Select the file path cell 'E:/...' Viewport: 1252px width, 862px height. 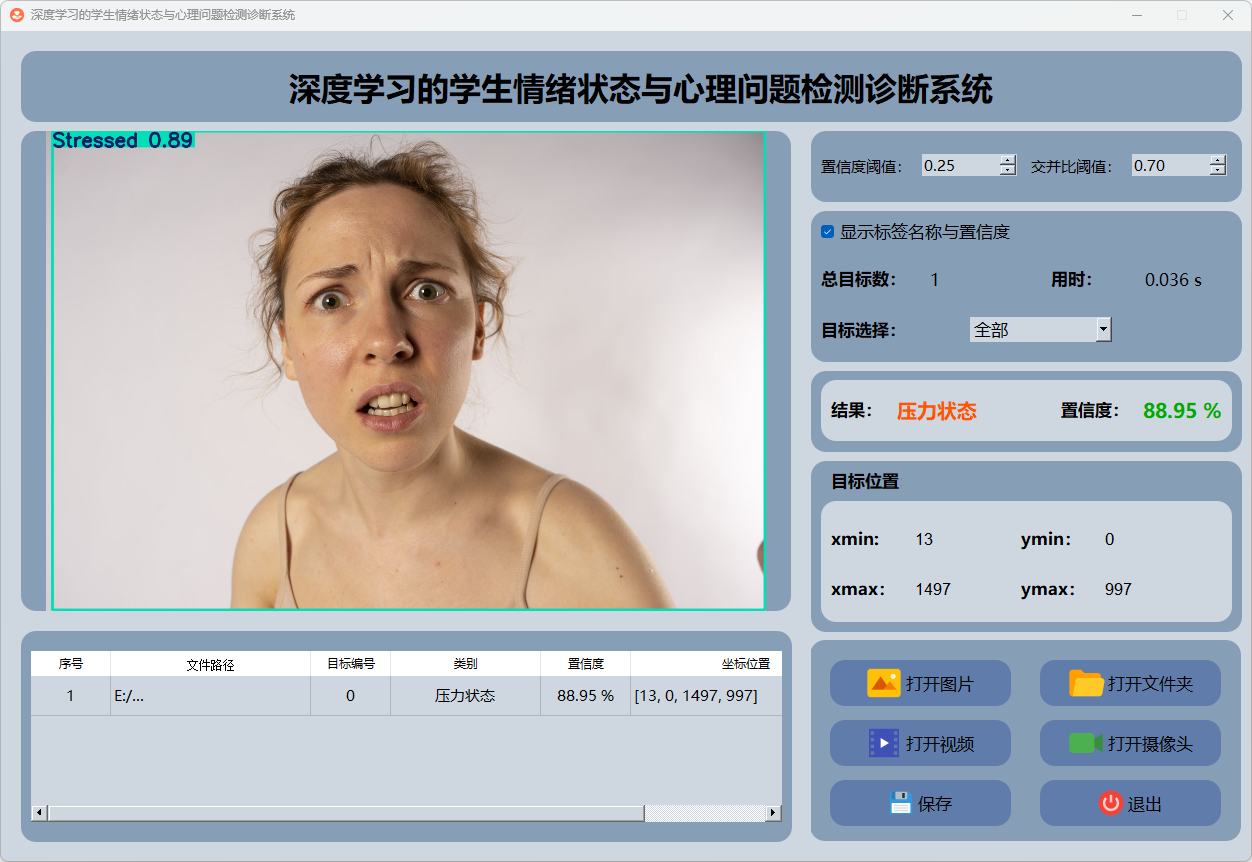point(211,696)
